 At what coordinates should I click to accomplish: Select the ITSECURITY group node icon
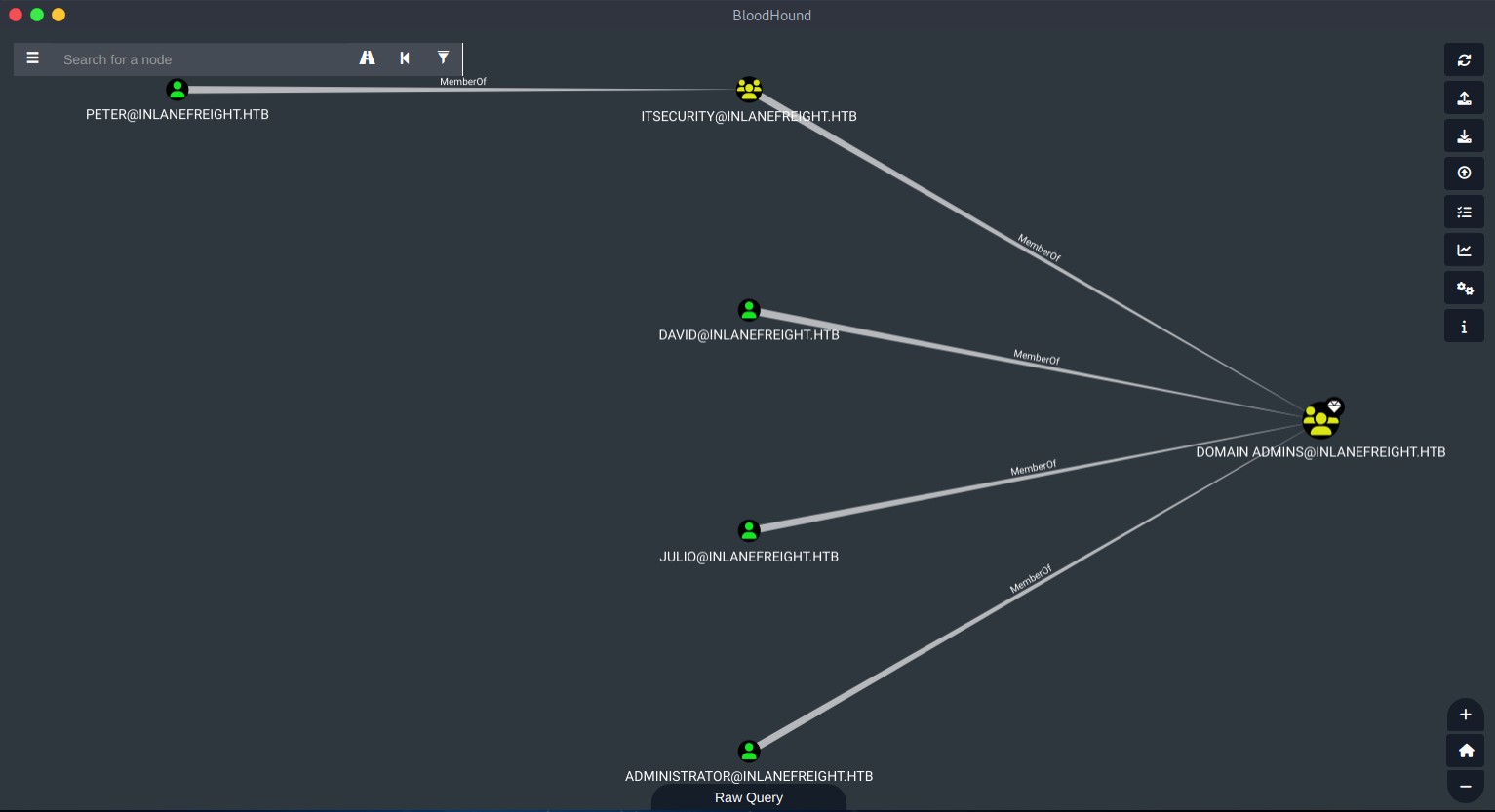pos(749,90)
